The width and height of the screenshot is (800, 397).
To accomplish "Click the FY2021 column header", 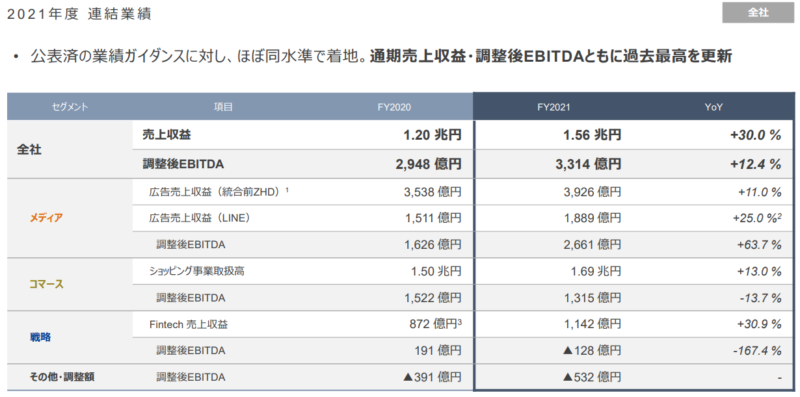I will point(554,107).
